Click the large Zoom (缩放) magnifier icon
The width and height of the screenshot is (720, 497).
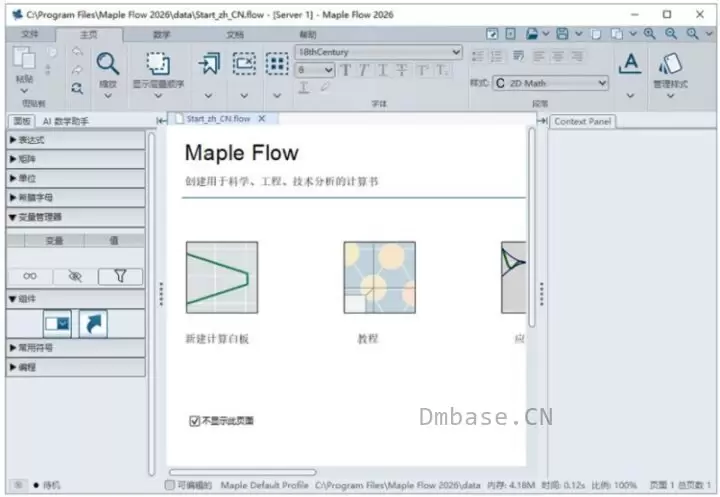pyautogui.click(x=108, y=63)
